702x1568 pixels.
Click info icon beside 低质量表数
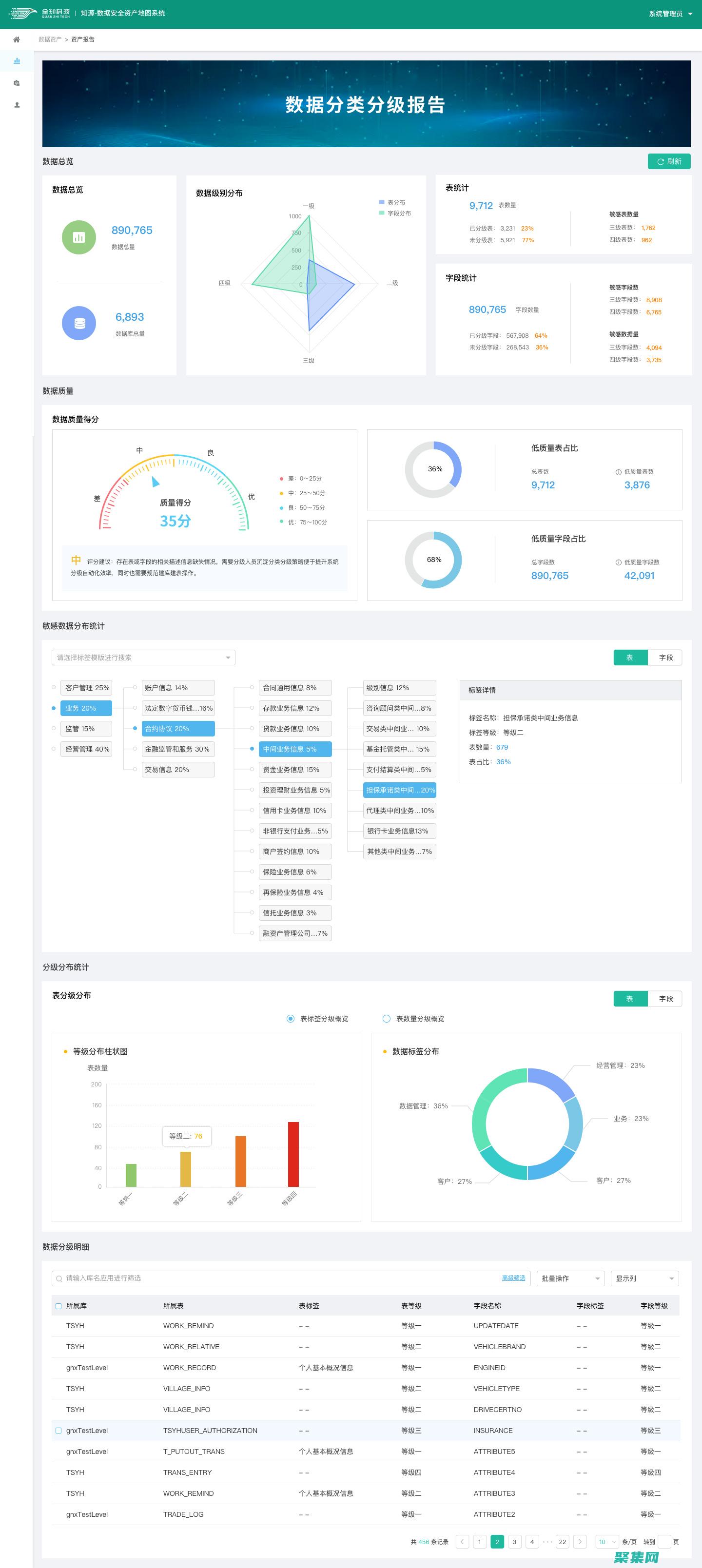tap(618, 472)
